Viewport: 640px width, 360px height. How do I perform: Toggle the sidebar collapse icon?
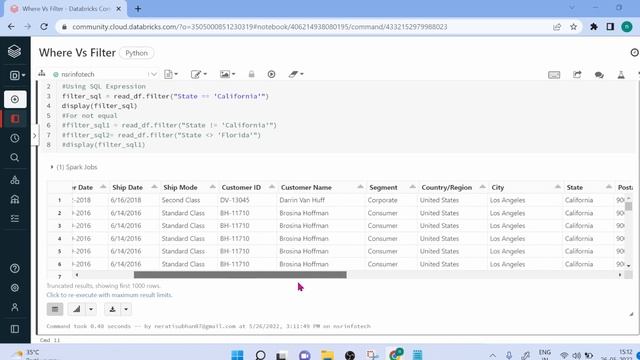coord(15,329)
